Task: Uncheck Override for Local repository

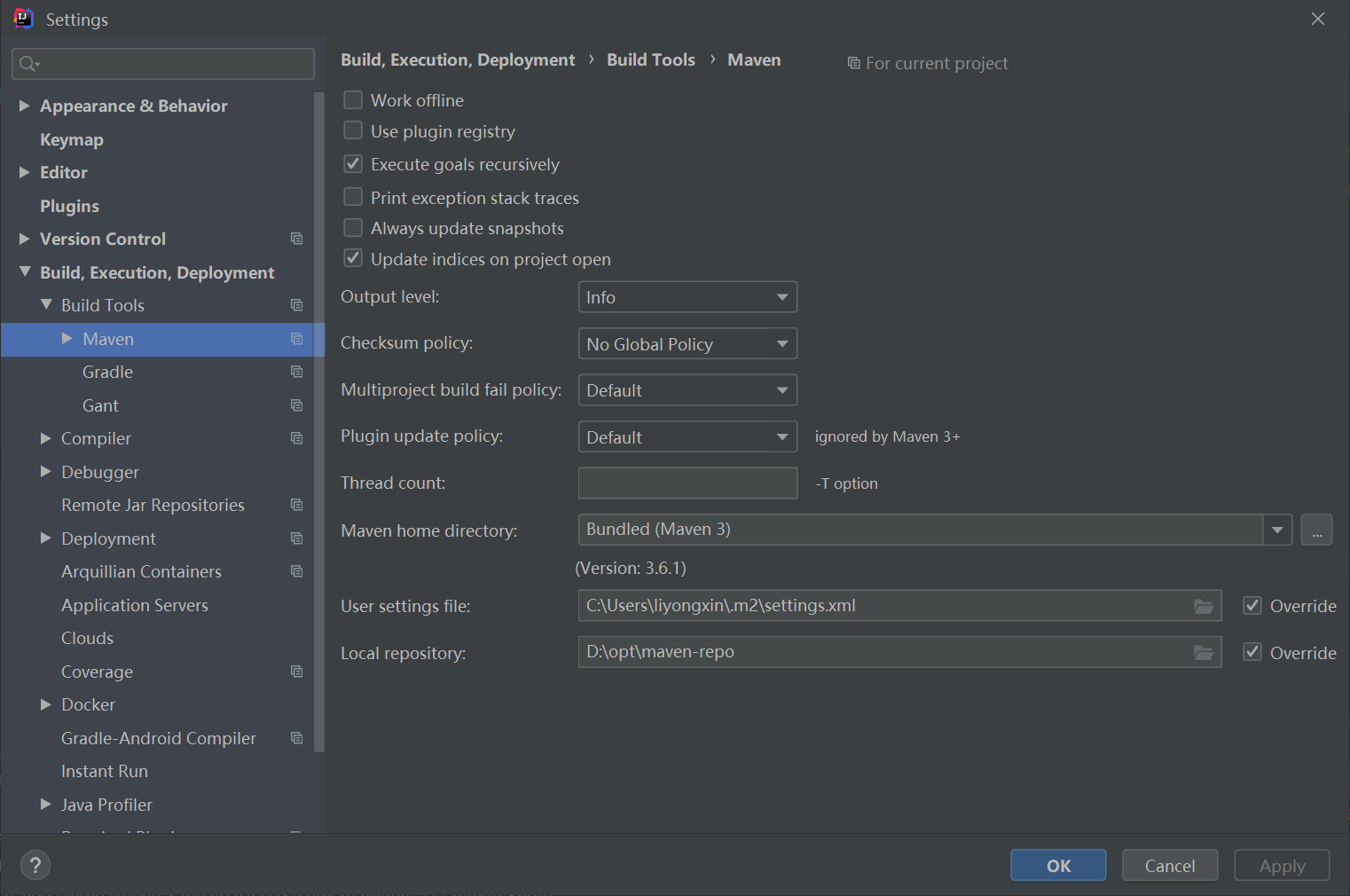Action: [1252, 652]
